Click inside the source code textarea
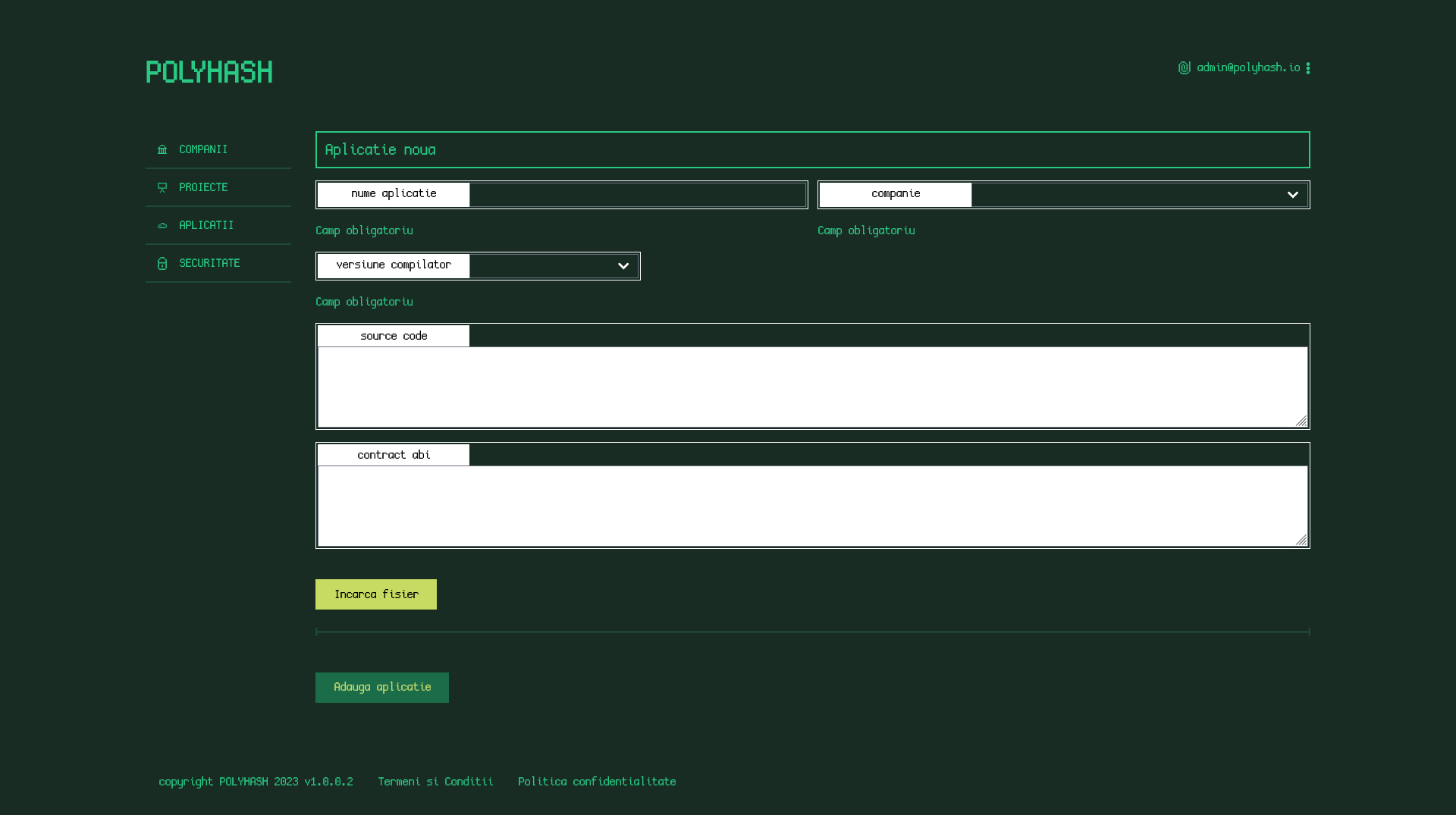 pyautogui.click(x=811, y=387)
